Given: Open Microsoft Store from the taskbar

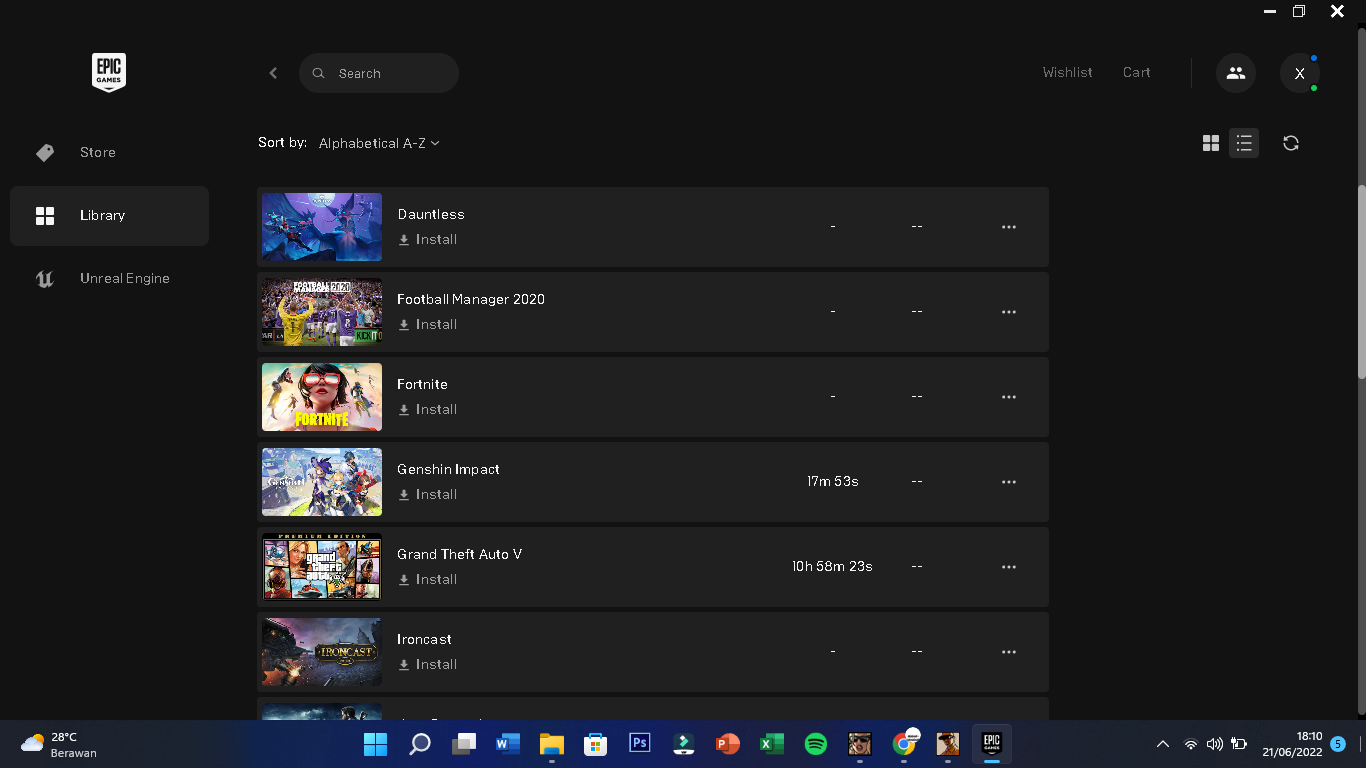Looking at the screenshot, I should [596, 744].
